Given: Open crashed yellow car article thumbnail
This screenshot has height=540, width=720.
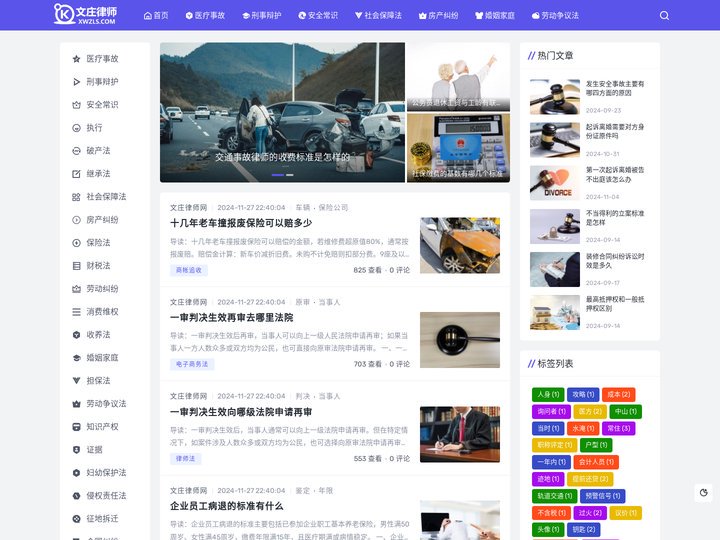Looking at the screenshot, I should pyautogui.click(x=460, y=246).
